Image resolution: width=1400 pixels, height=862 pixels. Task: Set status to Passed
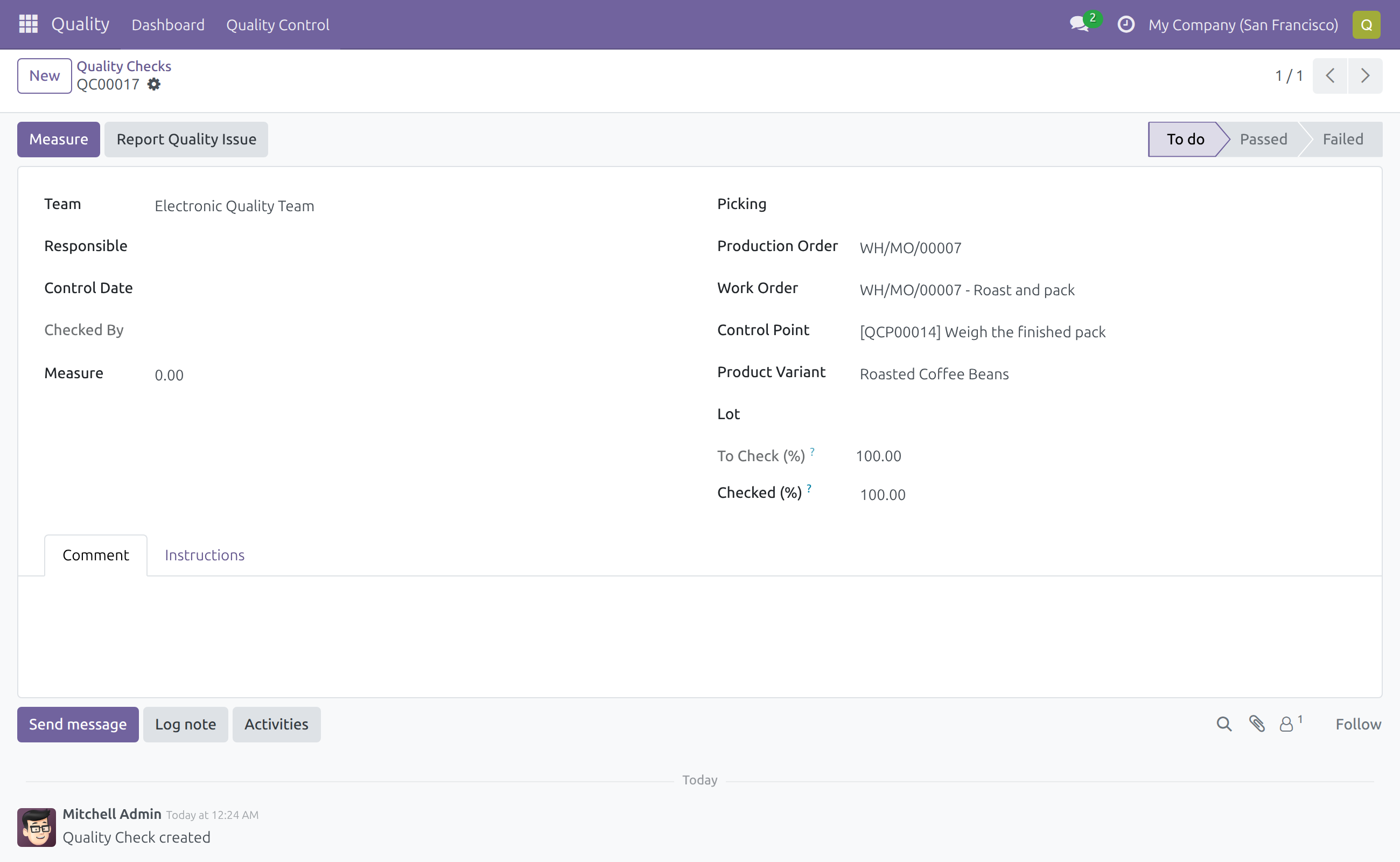(x=1263, y=139)
